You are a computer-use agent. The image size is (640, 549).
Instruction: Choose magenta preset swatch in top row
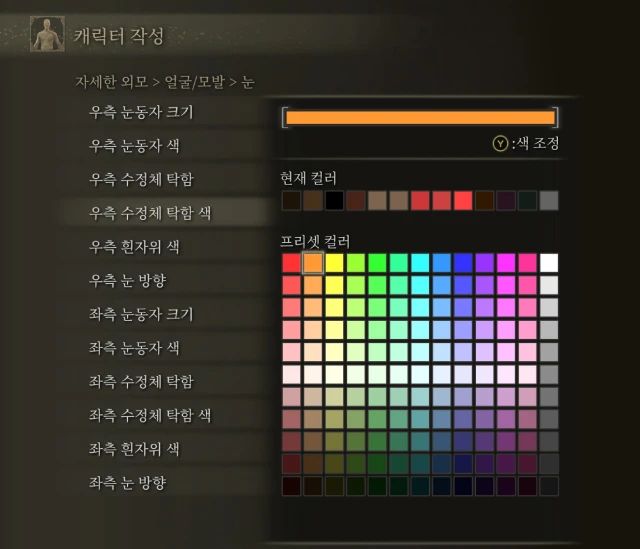[506, 263]
